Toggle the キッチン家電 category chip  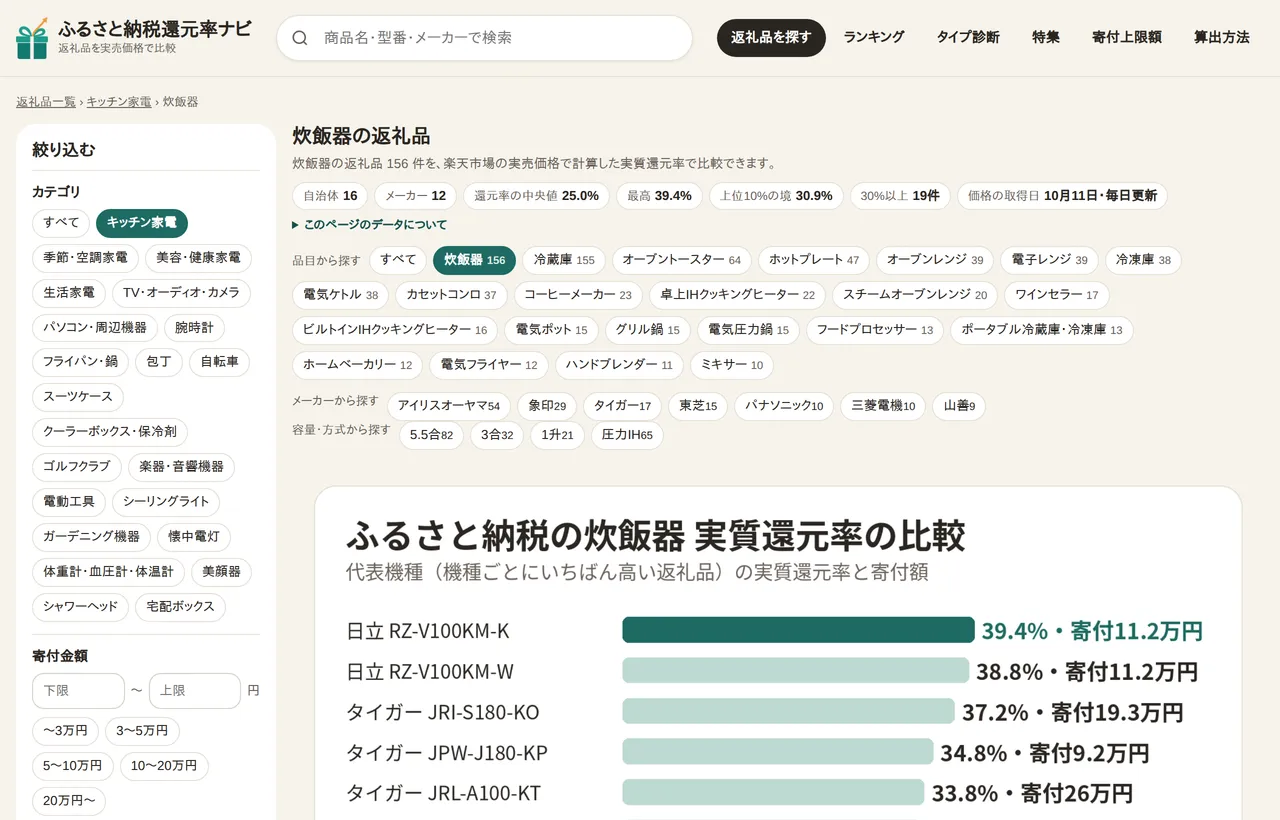tap(142, 223)
